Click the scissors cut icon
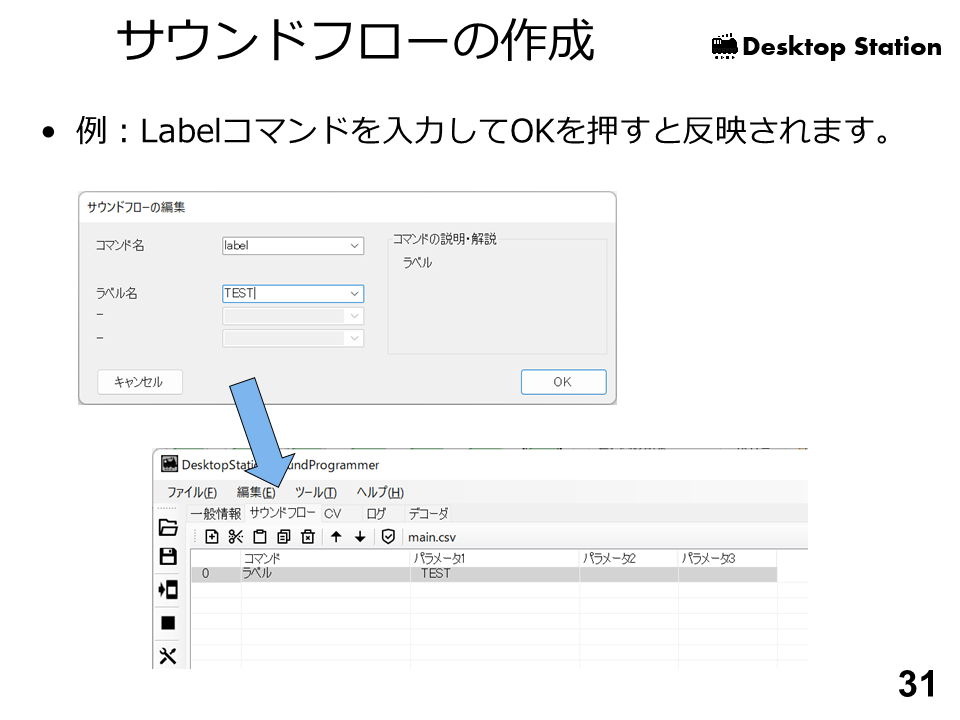 click(x=236, y=537)
